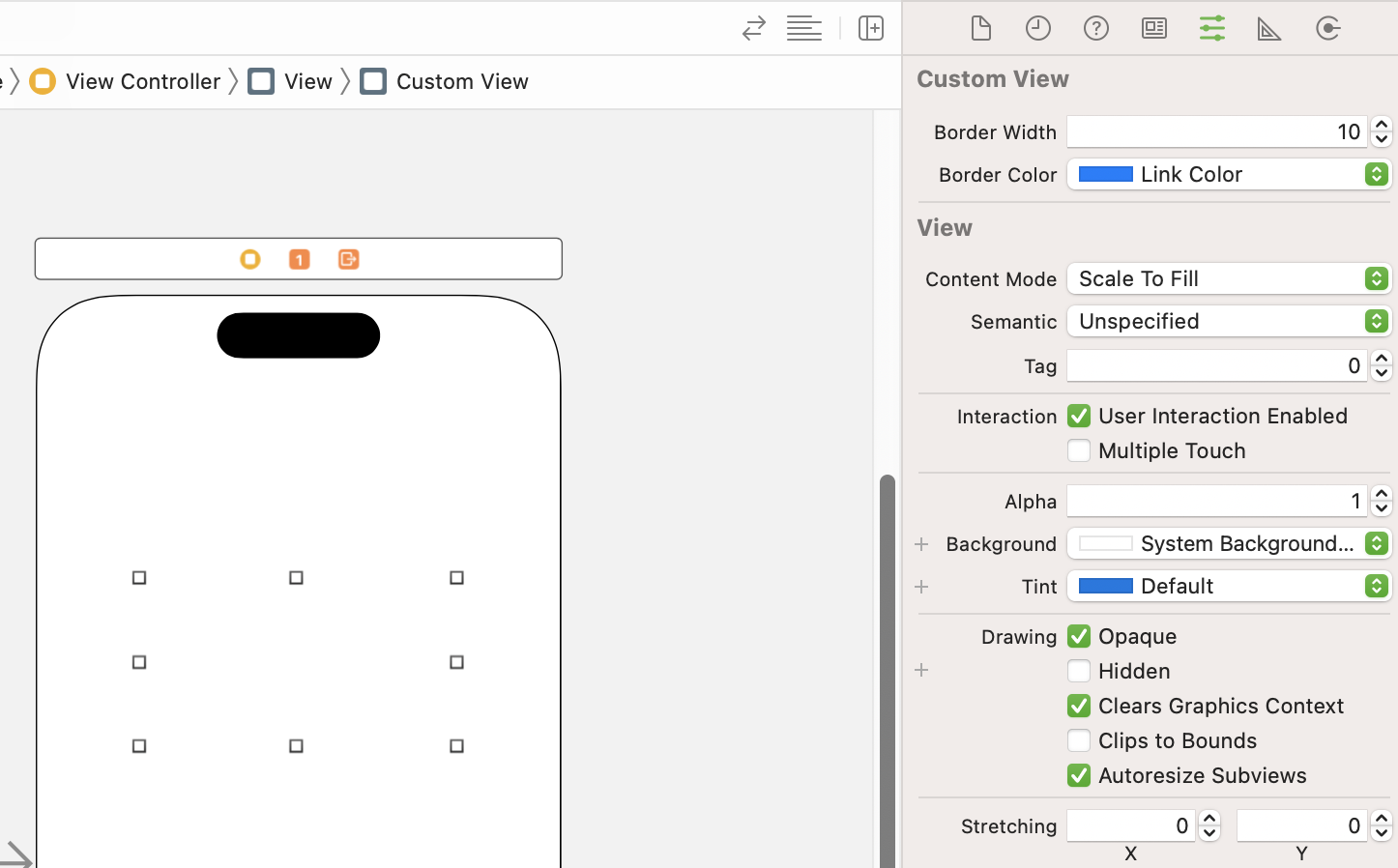The width and height of the screenshot is (1398, 868).
Task: Click the top-right selection handle of Custom View
Action: coord(457,578)
